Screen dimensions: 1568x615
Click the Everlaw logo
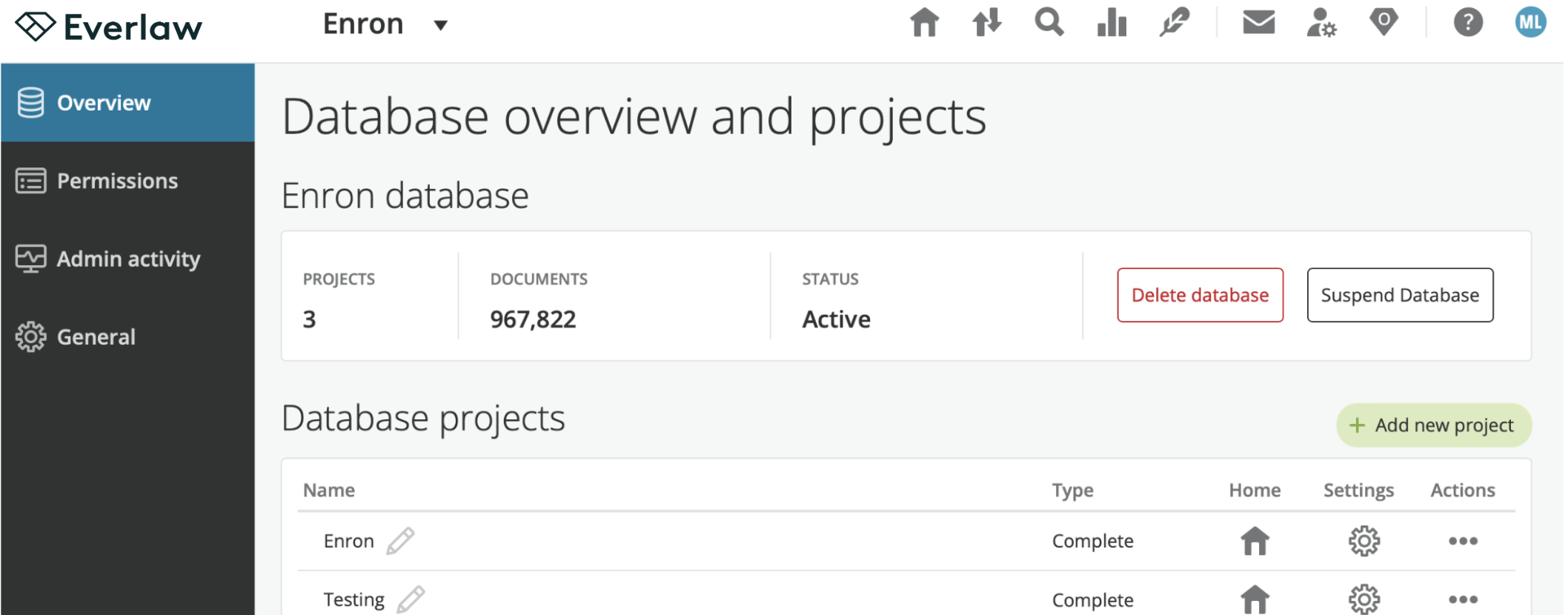[109, 27]
